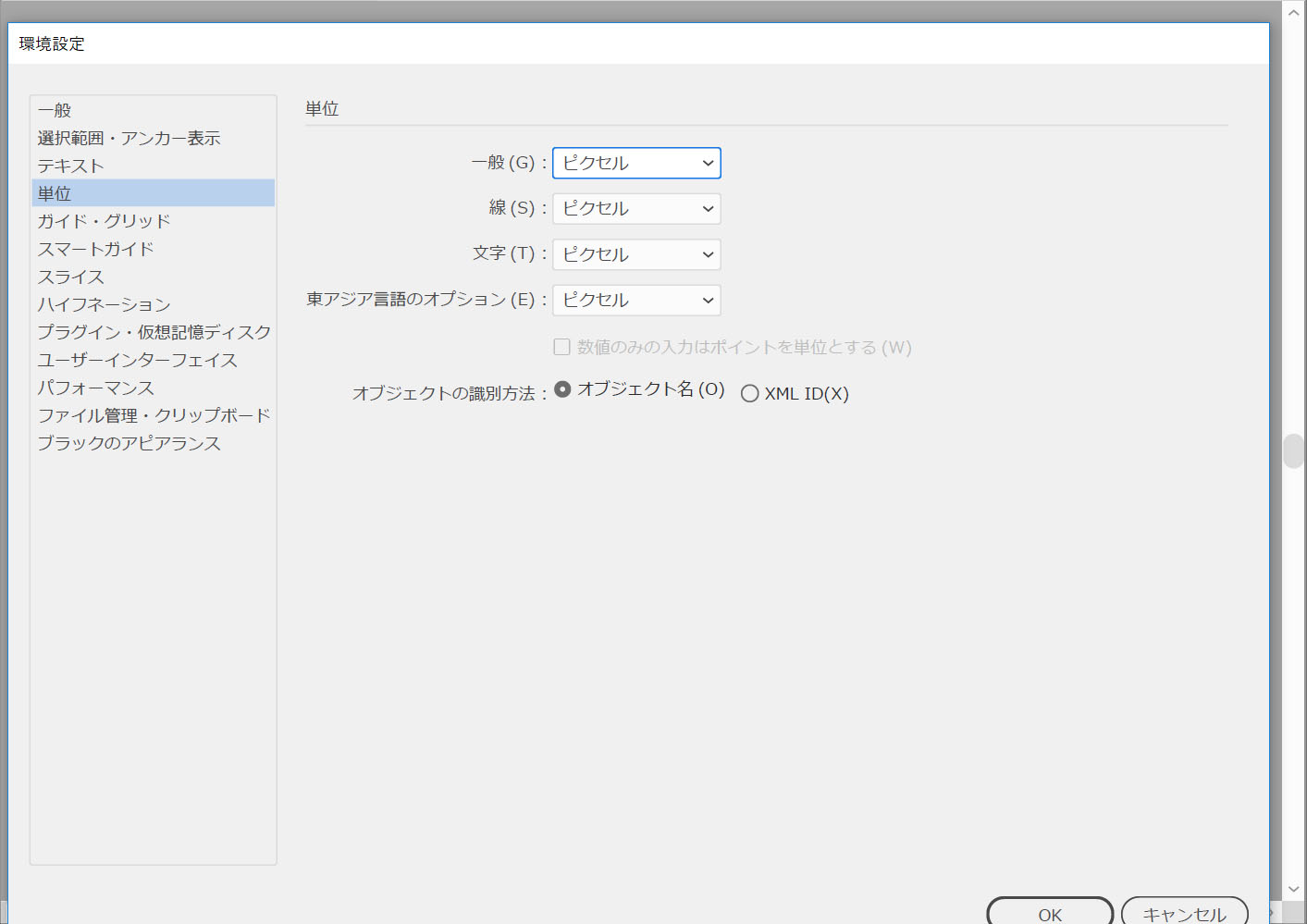Select ガイド・グリッド in the category list
1307x924 pixels.
[x=104, y=222]
